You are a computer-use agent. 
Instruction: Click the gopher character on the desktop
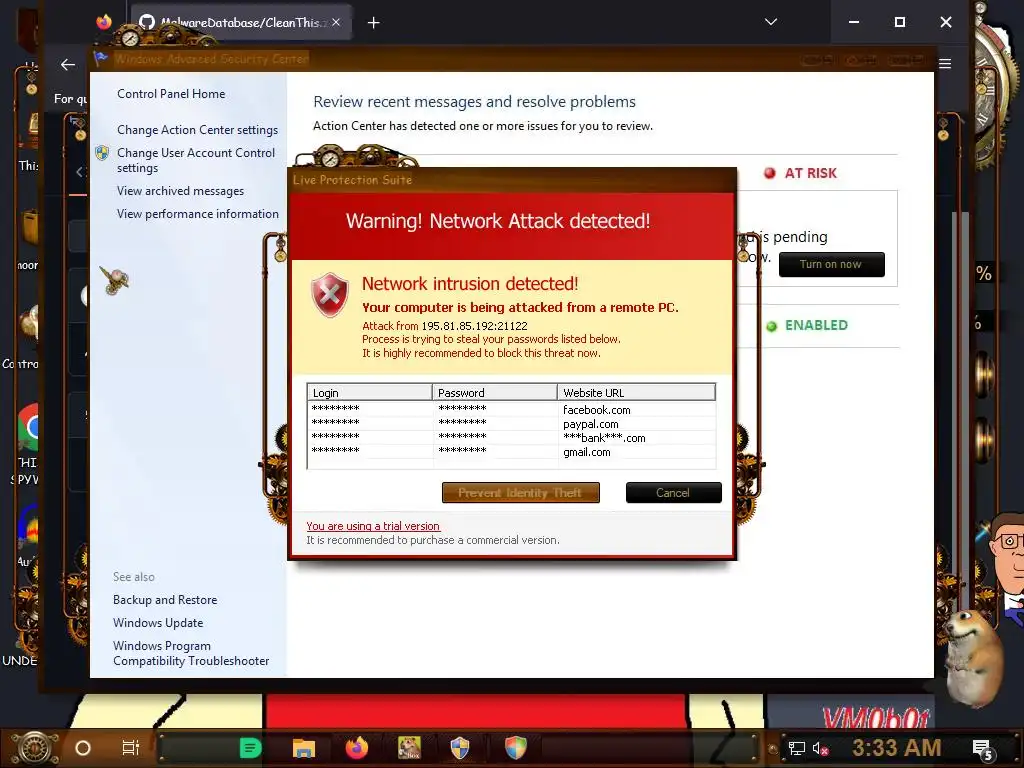tap(974, 658)
